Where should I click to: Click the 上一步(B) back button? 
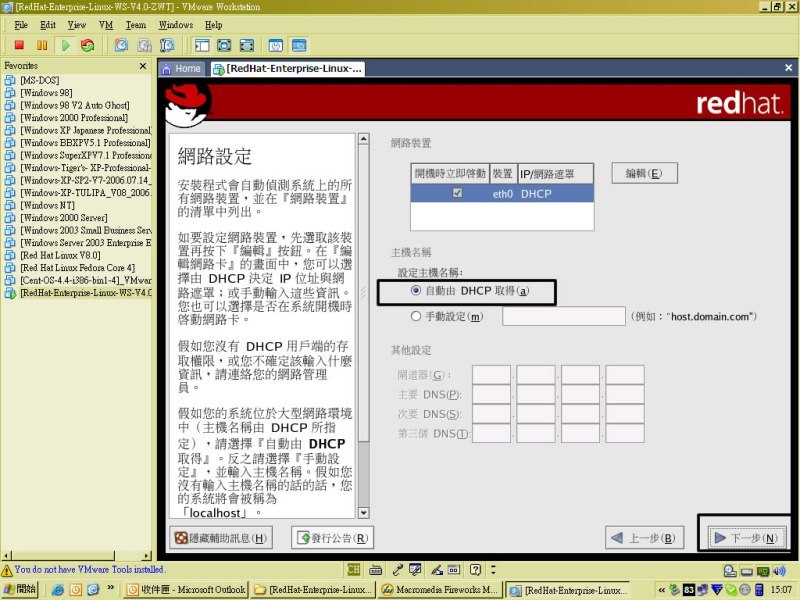644,538
